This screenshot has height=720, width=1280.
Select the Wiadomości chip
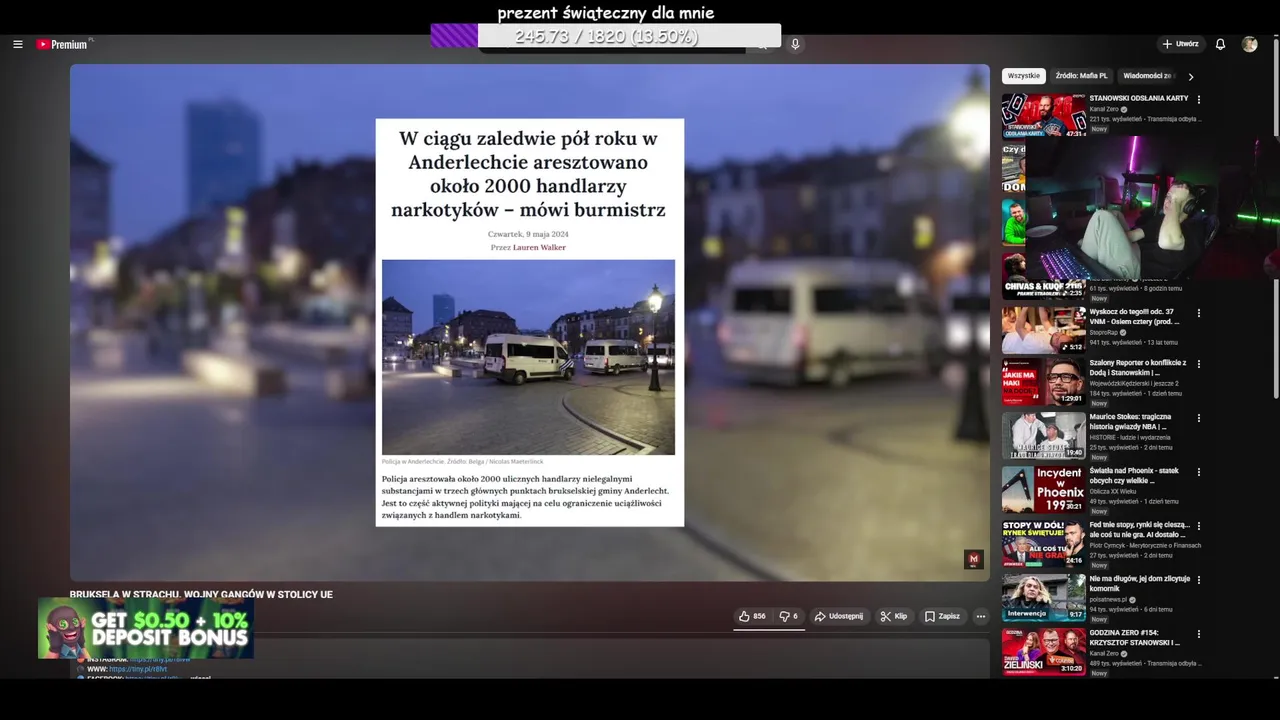pyautogui.click(x=1146, y=76)
